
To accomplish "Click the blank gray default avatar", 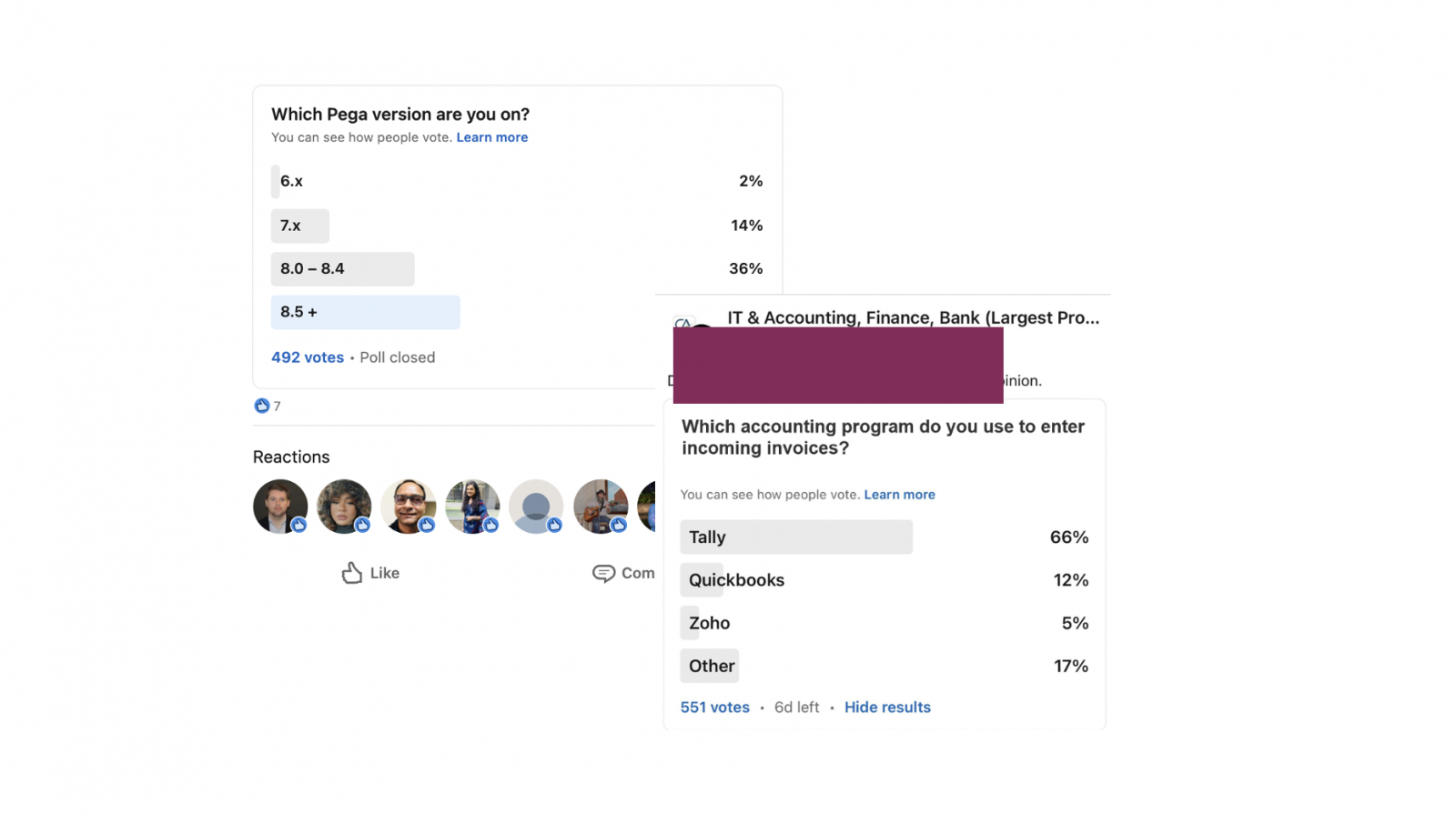I will tap(536, 506).
